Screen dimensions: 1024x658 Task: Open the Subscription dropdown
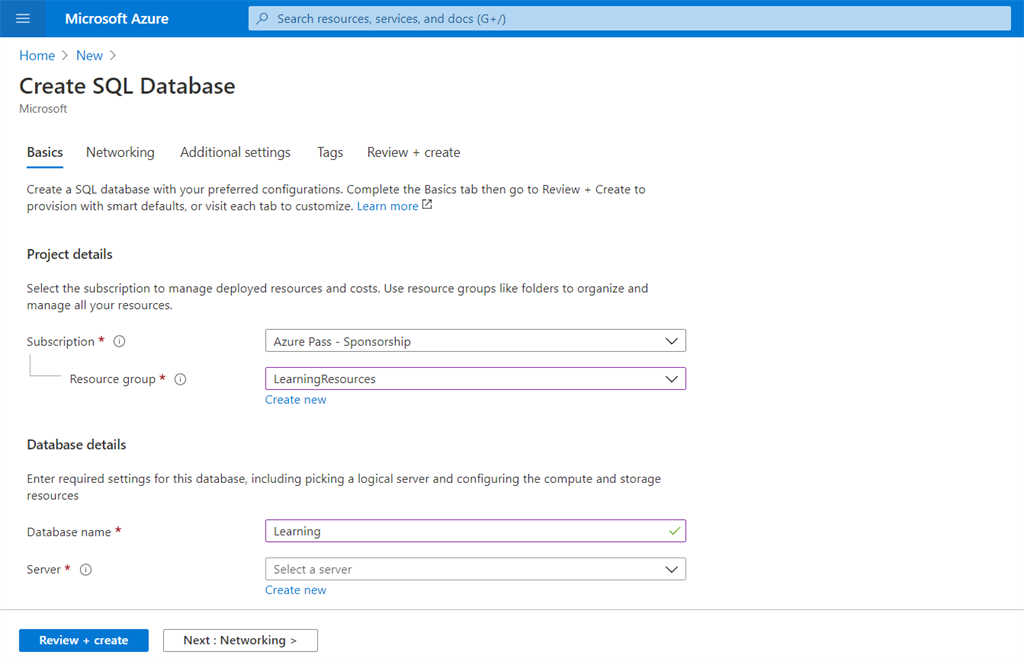click(674, 340)
